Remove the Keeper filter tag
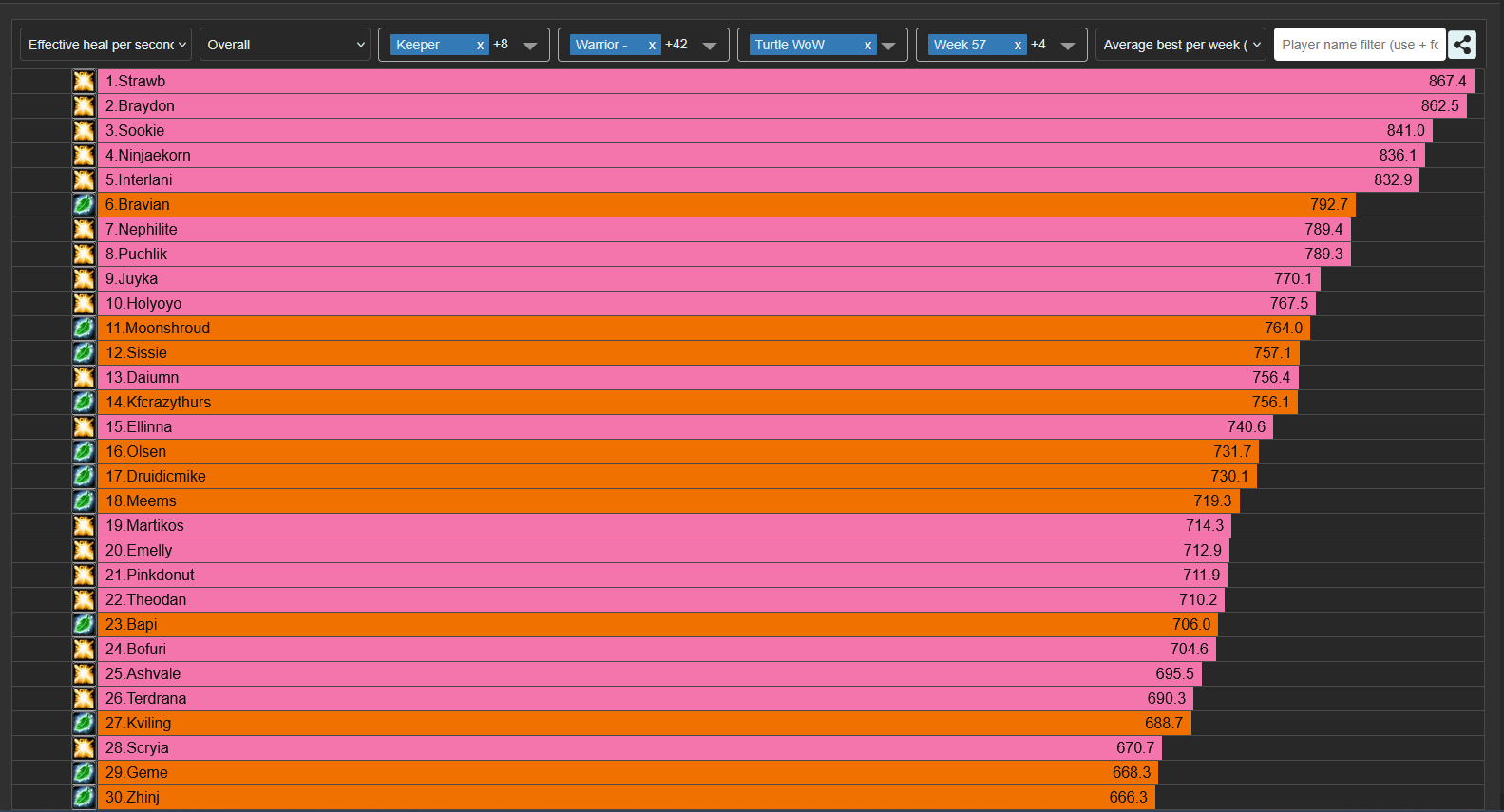This screenshot has height=812, width=1504. (x=481, y=46)
